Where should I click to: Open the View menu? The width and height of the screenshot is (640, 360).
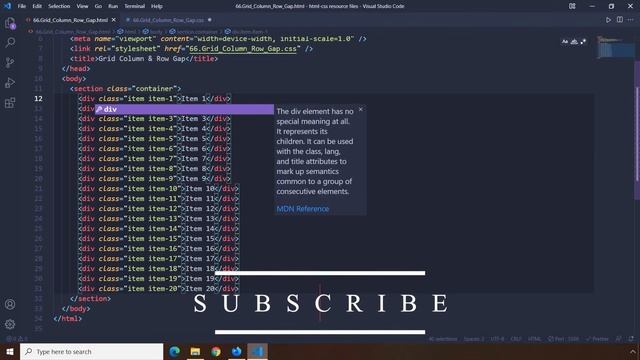(x=82, y=6)
